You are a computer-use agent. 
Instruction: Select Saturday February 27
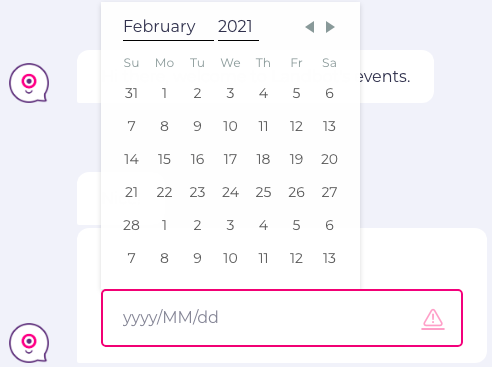pyautogui.click(x=329, y=192)
